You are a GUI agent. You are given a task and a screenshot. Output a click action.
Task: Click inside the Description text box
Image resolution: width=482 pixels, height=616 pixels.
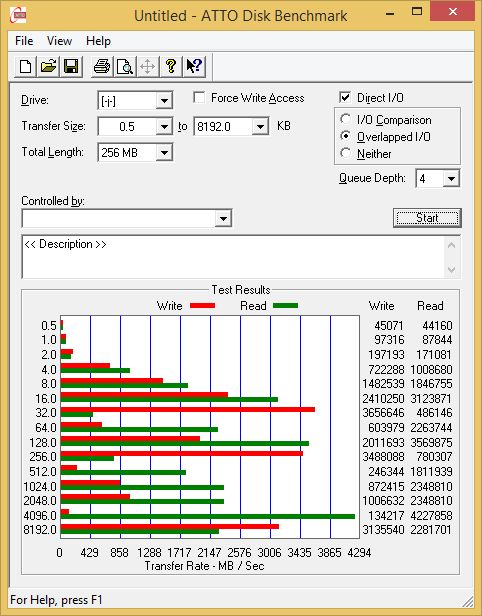click(233, 257)
